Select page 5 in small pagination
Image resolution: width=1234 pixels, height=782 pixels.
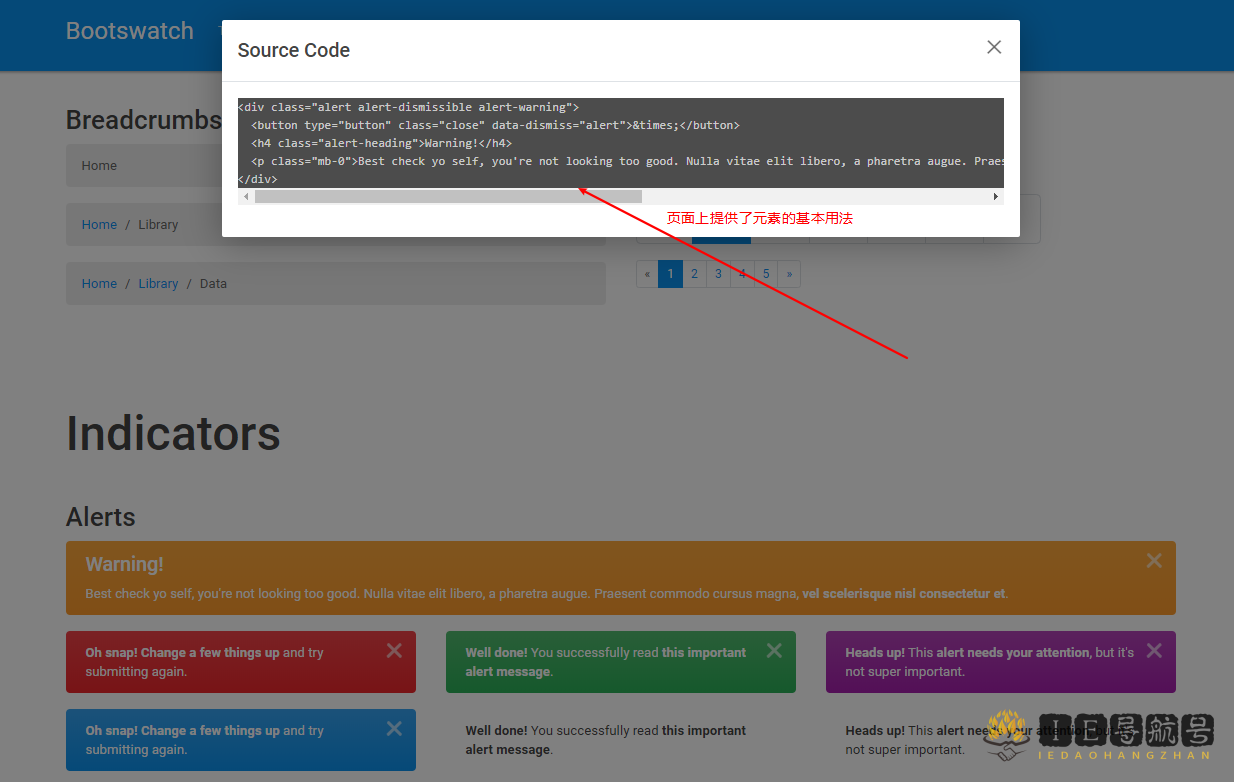(765, 274)
